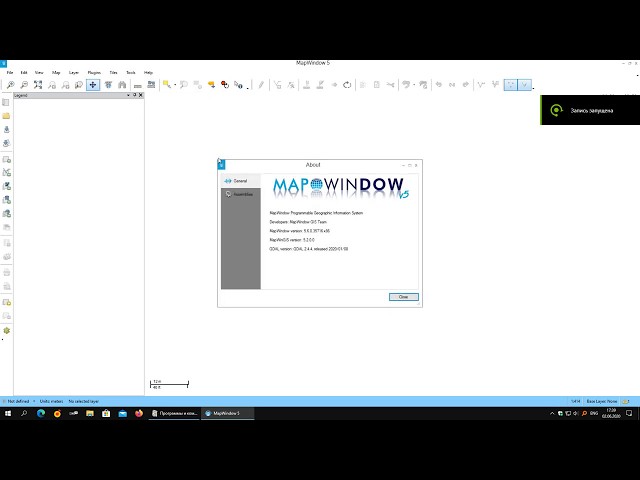Image resolution: width=640 pixels, height=480 pixels.
Task: Click the 'GDAL version' text line
Action: [309, 249]
